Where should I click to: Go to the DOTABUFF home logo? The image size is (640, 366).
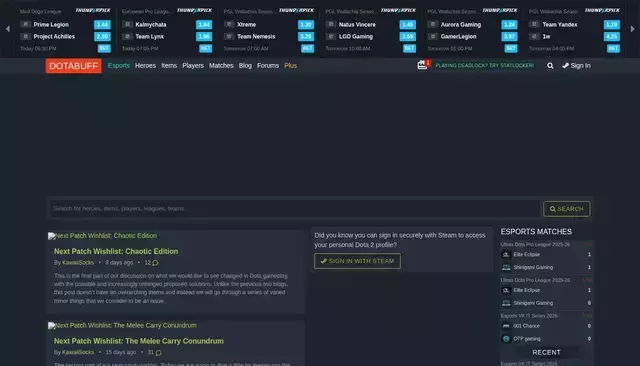tap(73, 66)
